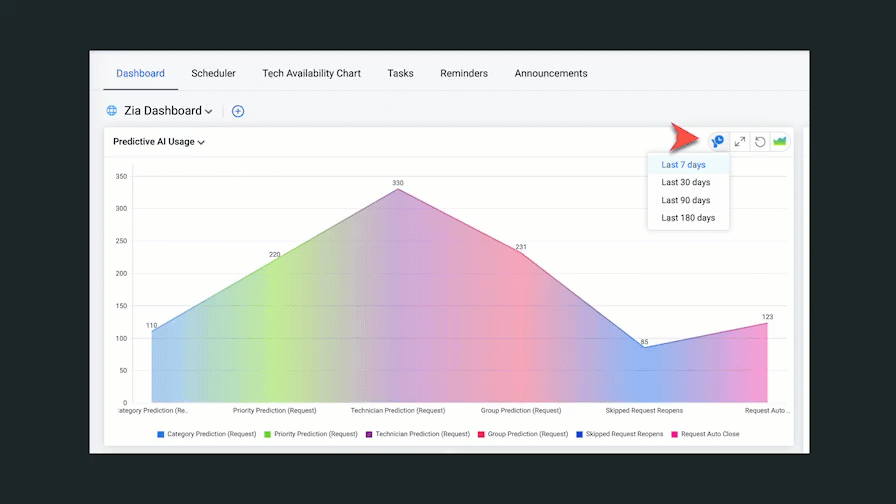Open the time period filter icon
Viewport: 896px width, 504px height.
(x=718, y=141)
